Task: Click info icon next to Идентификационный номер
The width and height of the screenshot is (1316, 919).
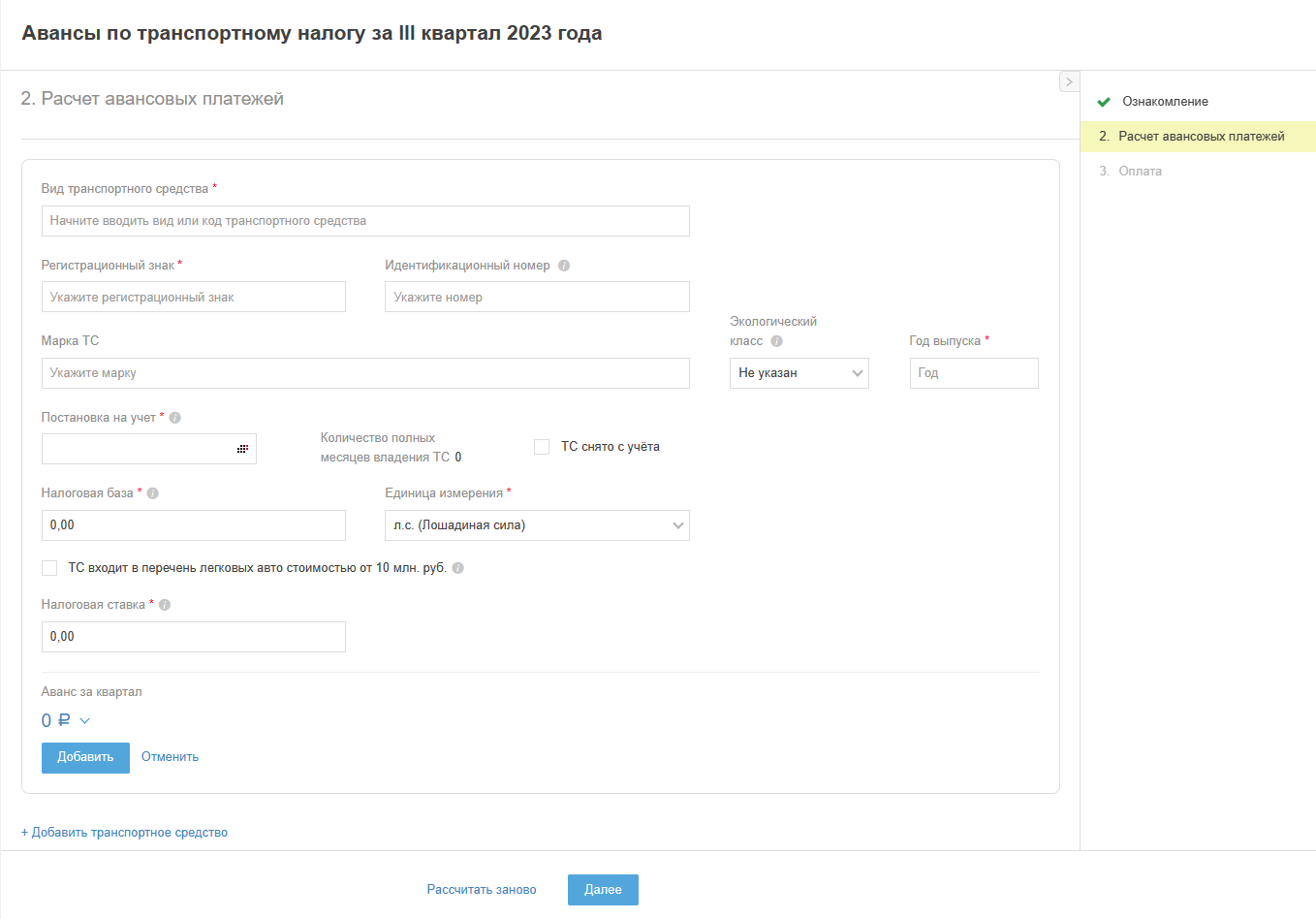Action: [564, 266]
